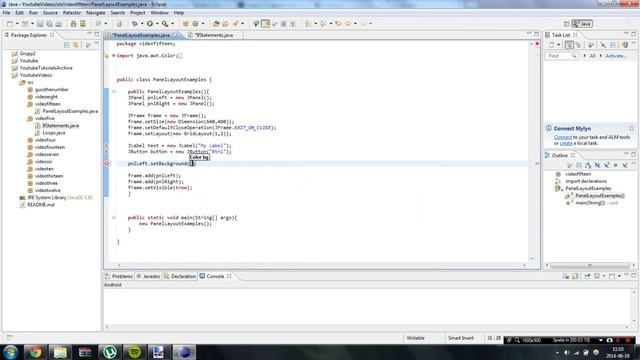The image size is (640, 360).
Task: Toggle Hide Static Members in Outline toolbar
Action: (x=607, y=165)
